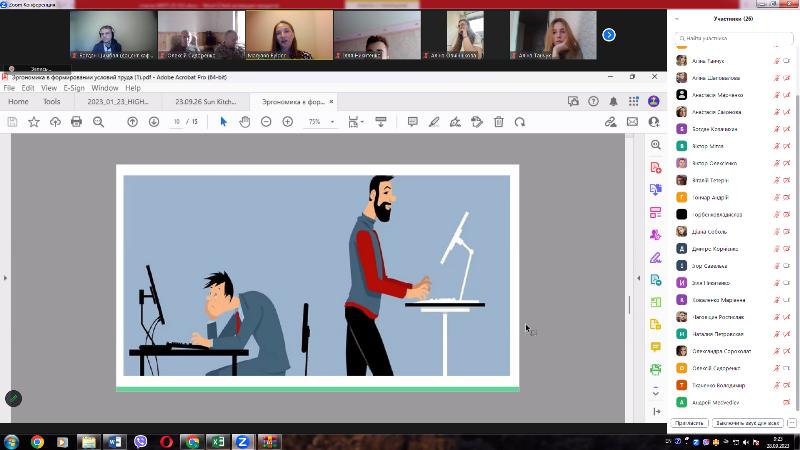Click the mute all participants button
This screenshot has width=800, height=450.
point(748,423)
